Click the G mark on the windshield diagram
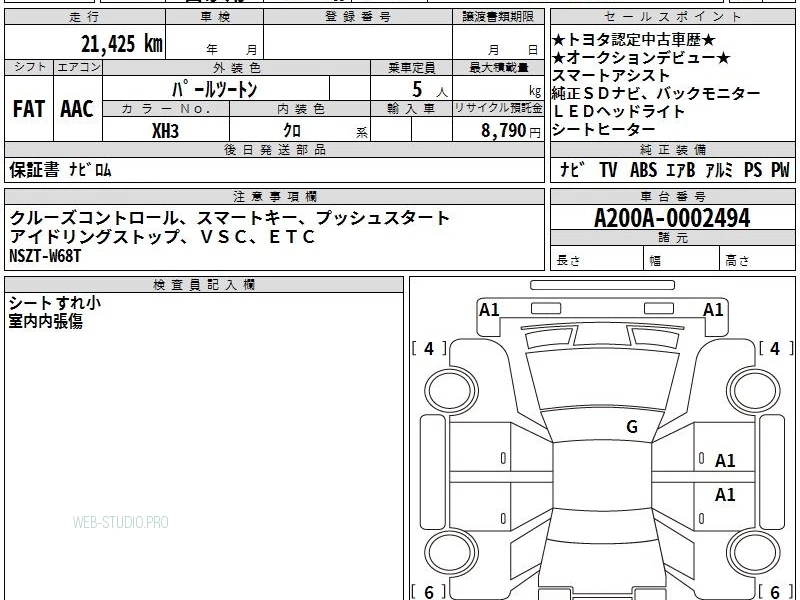 (x=632, y=427)
